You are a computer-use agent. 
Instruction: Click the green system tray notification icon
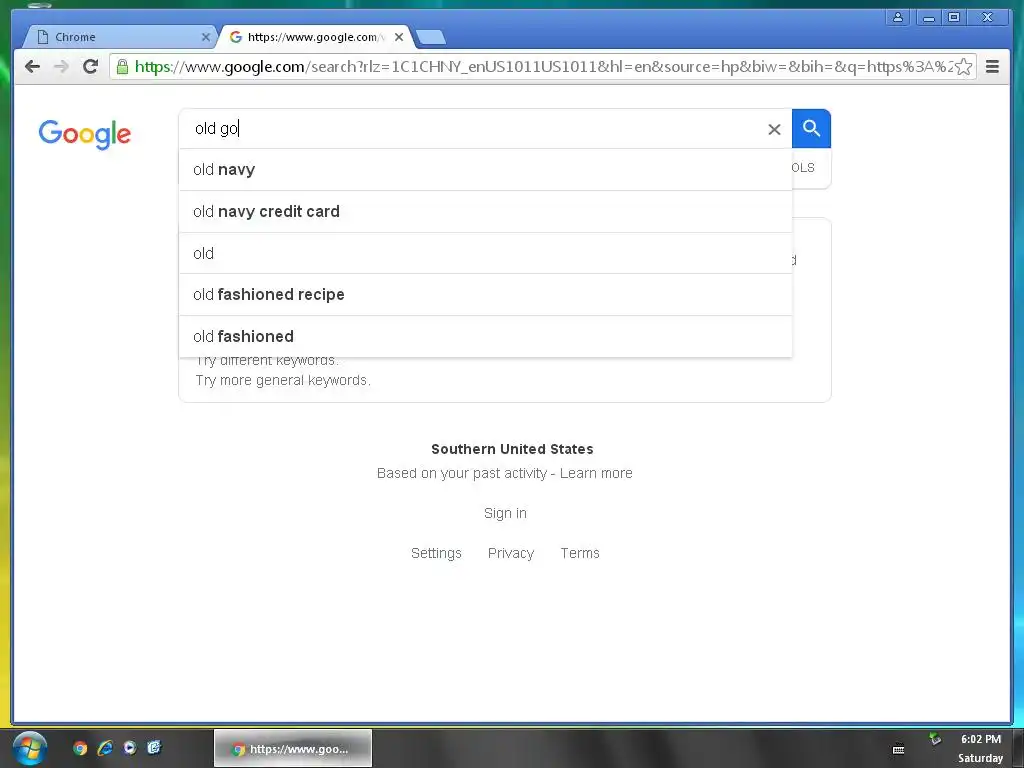coord(935,739)
